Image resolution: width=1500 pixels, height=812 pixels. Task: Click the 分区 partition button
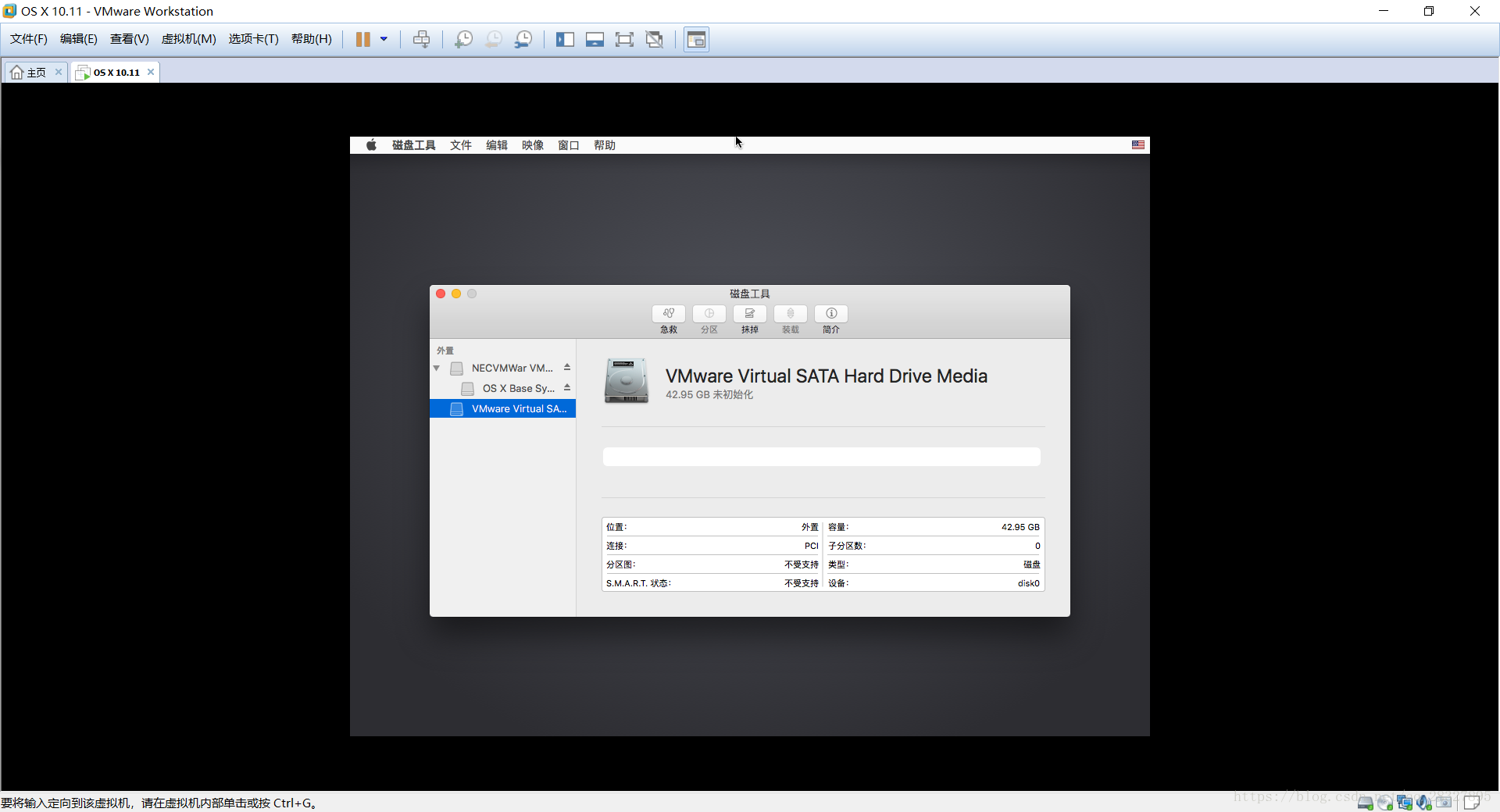pos(709,314)
